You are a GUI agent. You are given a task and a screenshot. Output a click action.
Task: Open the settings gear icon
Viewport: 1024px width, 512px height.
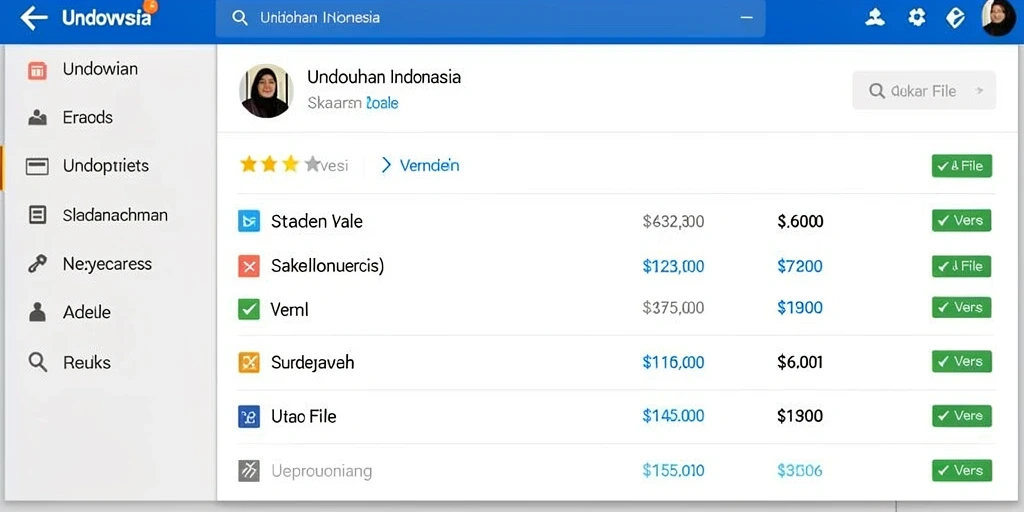pyautogui.click(x=917, y=18)
